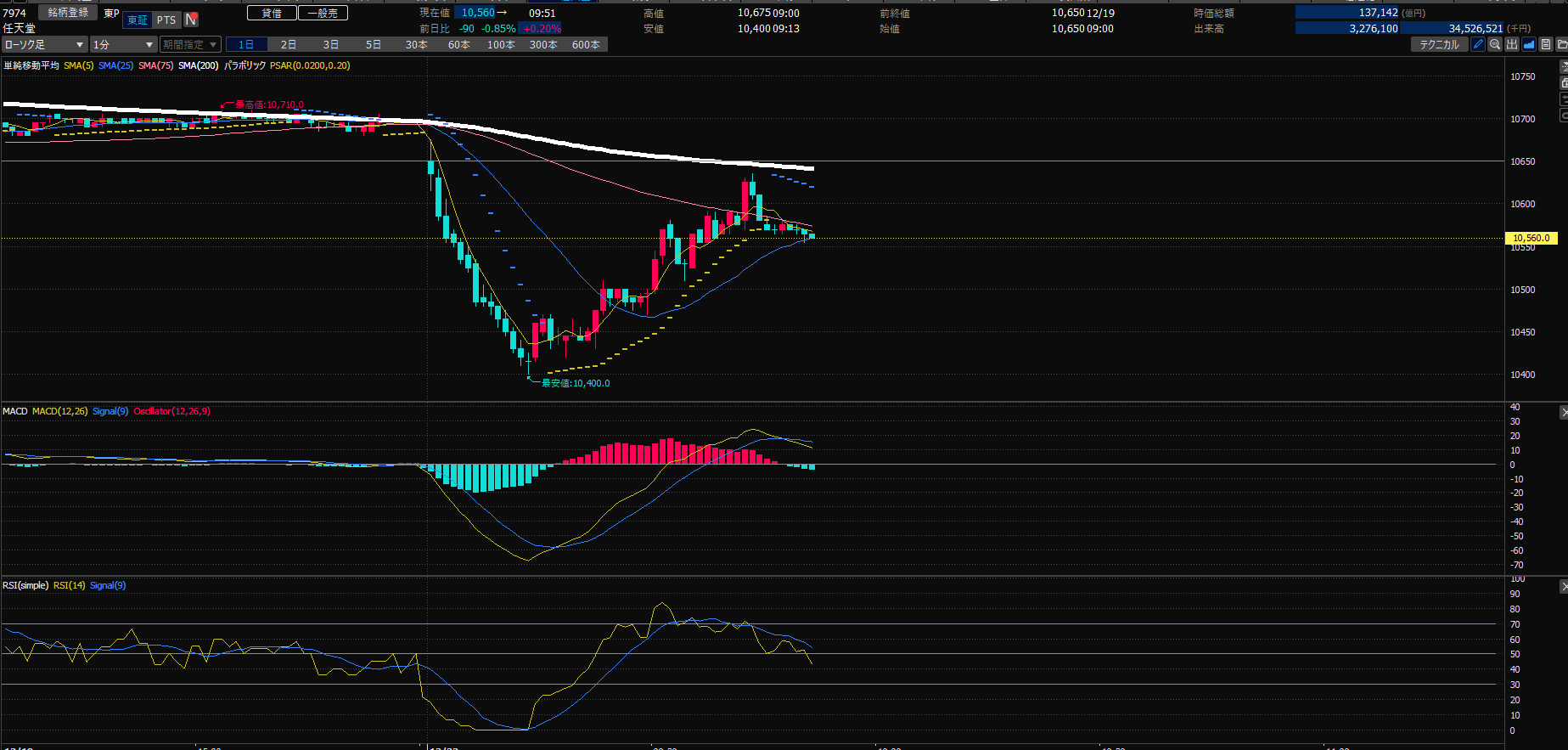Expand the 期間指定 period dropdown
The height and width of the screenshot is (750, 1568).
(190, 45)
